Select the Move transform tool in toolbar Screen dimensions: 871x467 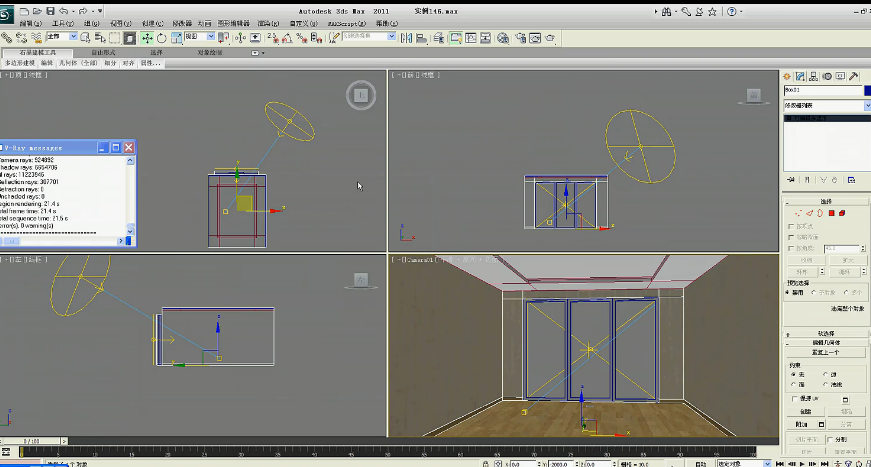[x=148, y=38]
